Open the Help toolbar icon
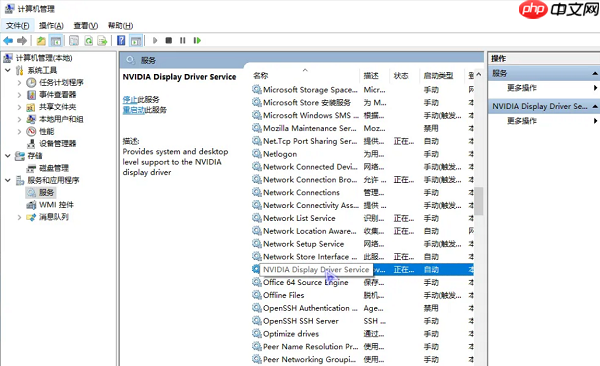 point(121,40)
